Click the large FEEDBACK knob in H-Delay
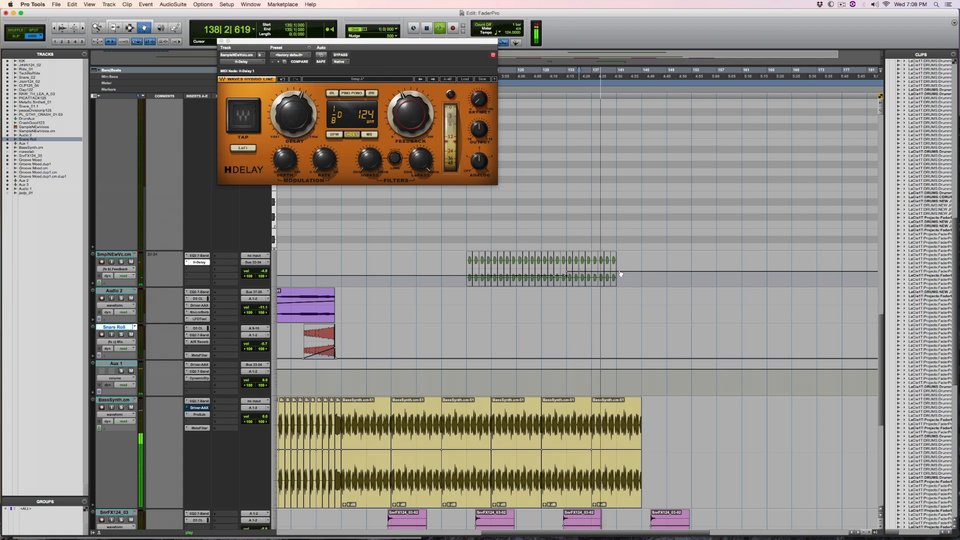This screenshot has height=540, width=960. tap(410, 114)
